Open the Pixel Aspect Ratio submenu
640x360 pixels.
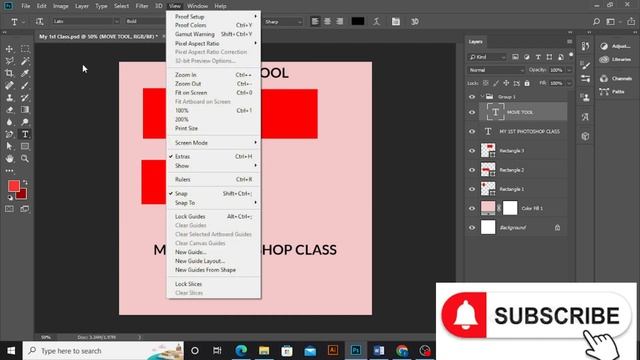pos(213,43)
